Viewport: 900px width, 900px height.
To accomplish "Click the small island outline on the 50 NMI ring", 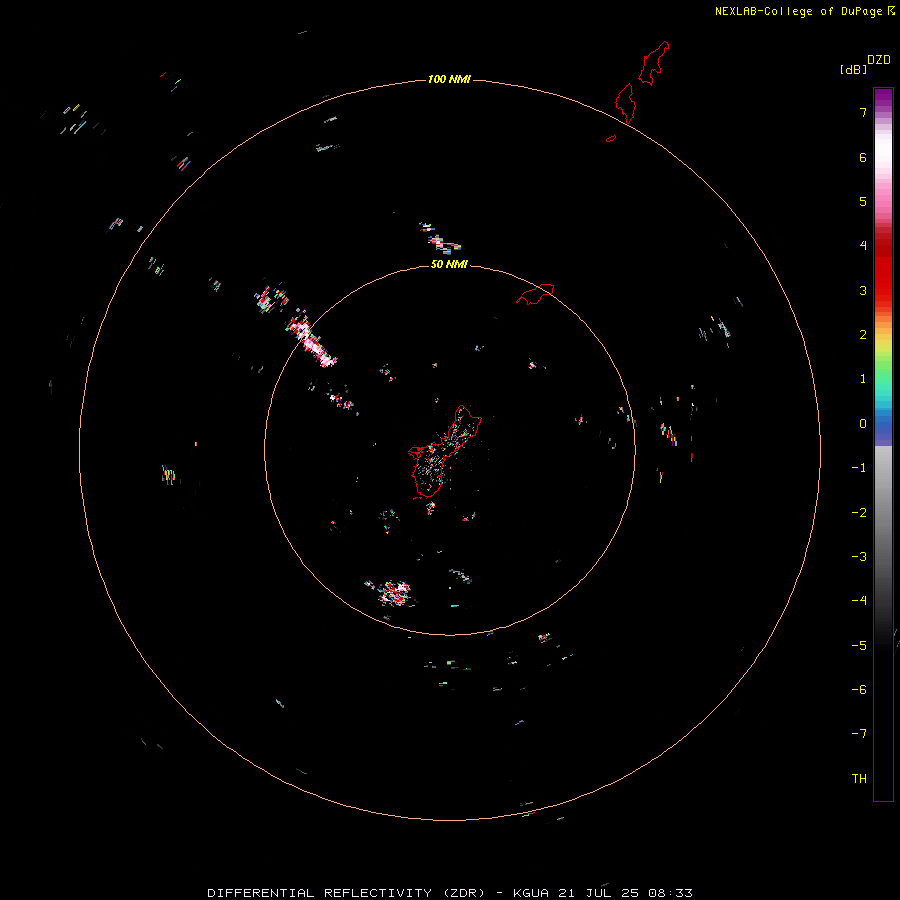I will tap(535, 294).
